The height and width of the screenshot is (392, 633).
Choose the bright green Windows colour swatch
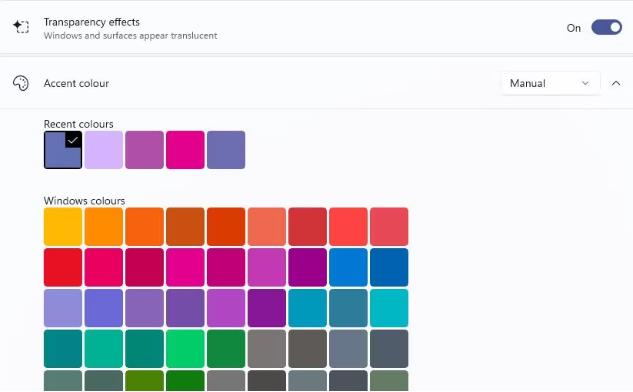click(185, 349)
